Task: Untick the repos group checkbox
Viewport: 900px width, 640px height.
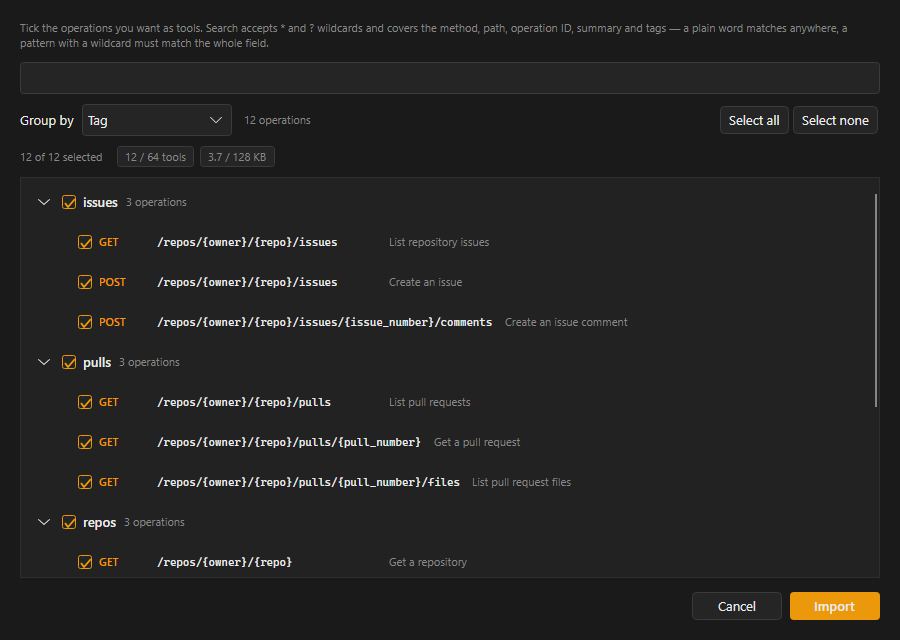Action: (x=69, y=522)
